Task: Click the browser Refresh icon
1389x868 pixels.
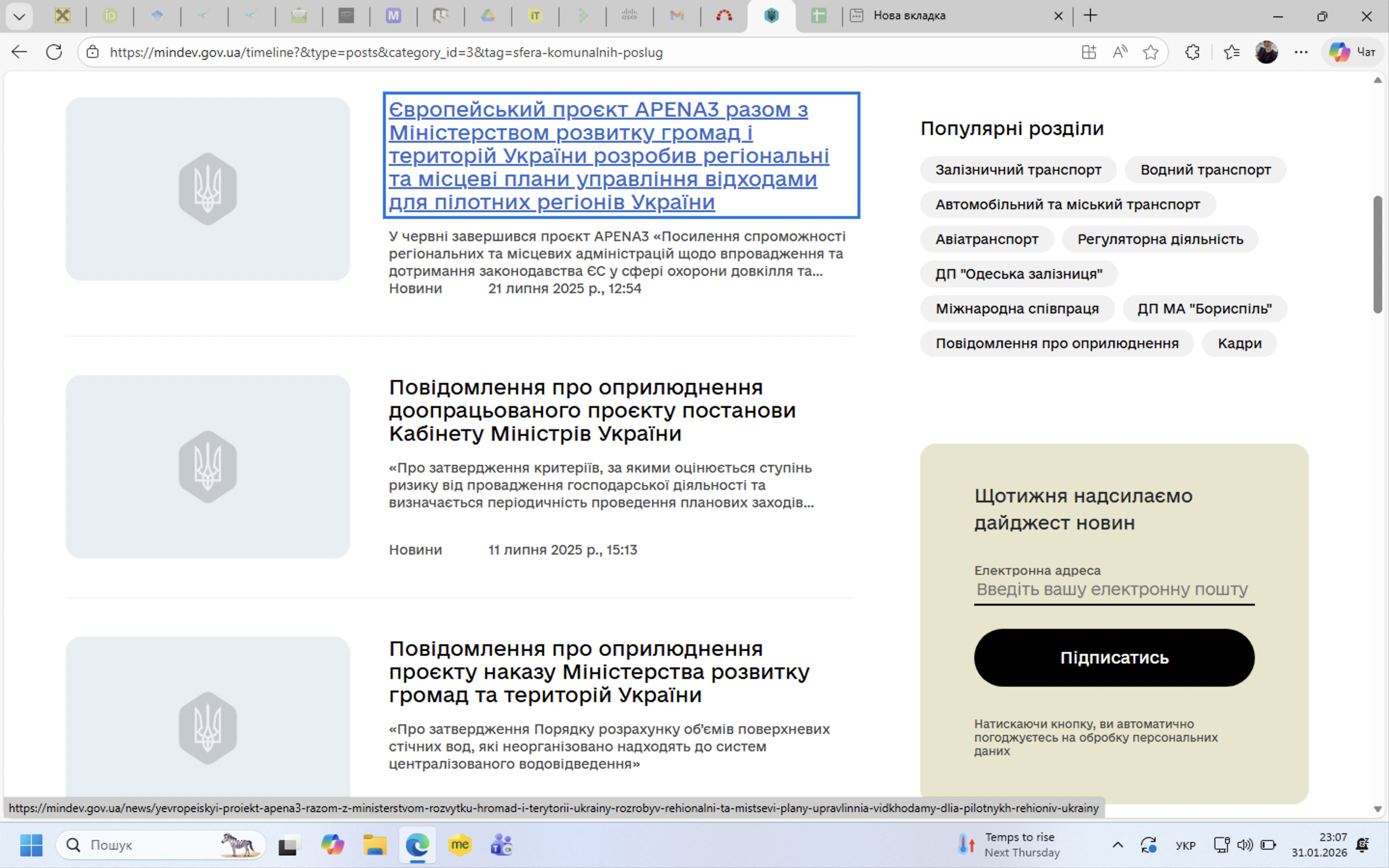Action: coord(54,52)
